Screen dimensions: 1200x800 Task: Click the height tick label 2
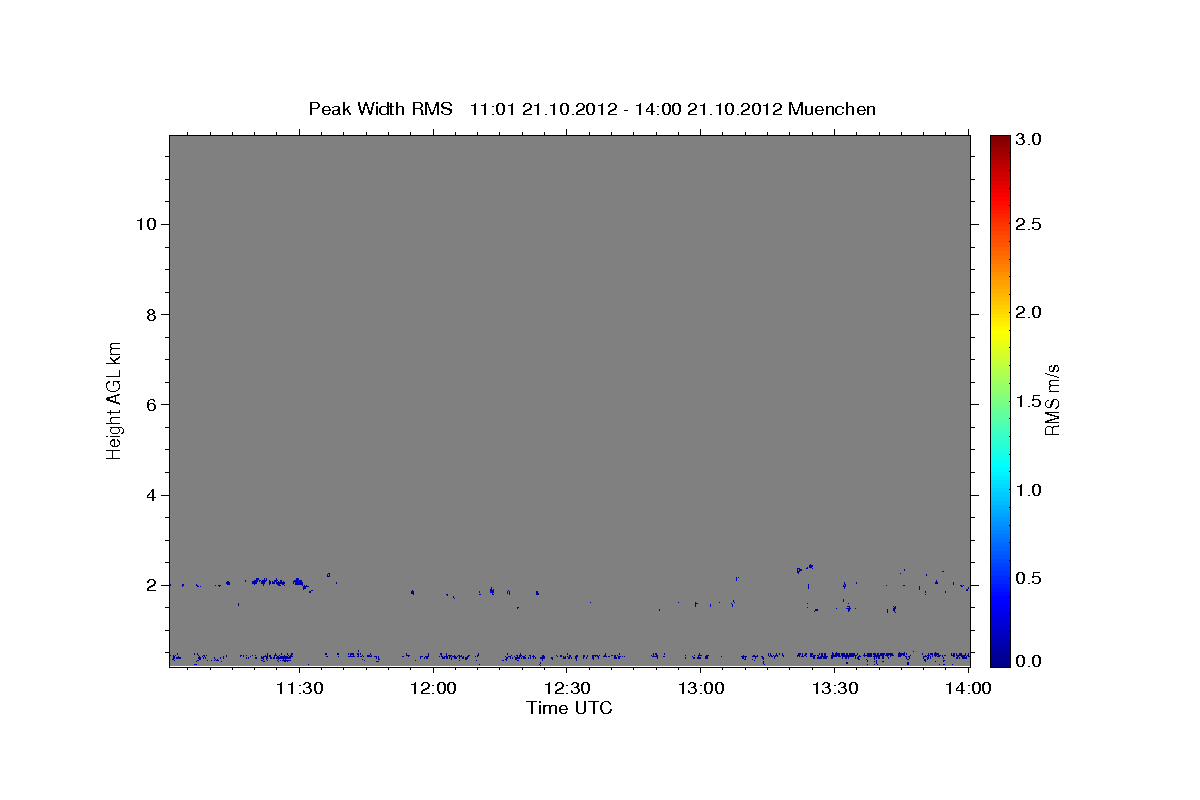[x=150, y=585]
